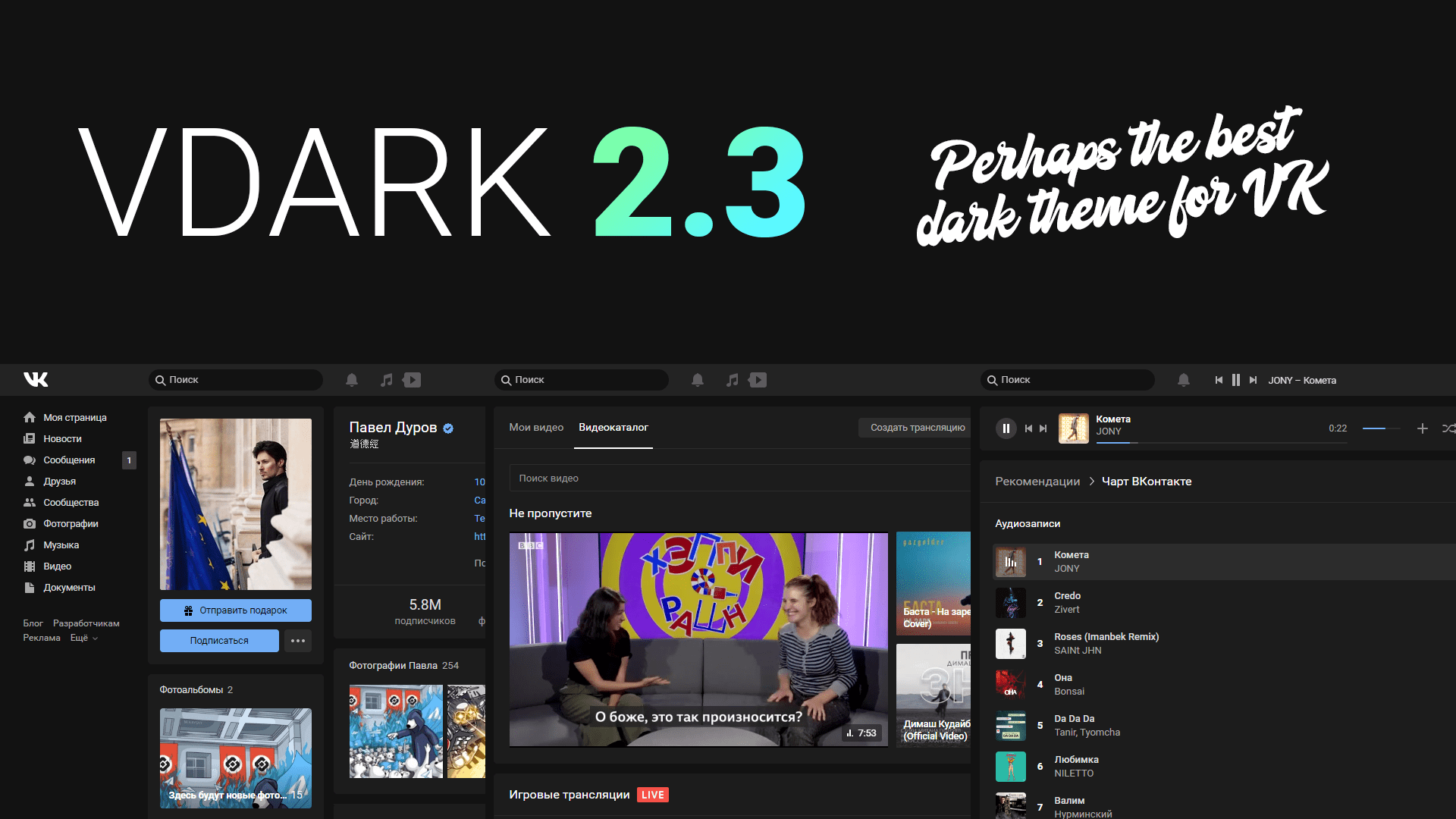Open Pavel Durov's profile photo
This screenshot has width=1456, height=819.
point(236,504)
